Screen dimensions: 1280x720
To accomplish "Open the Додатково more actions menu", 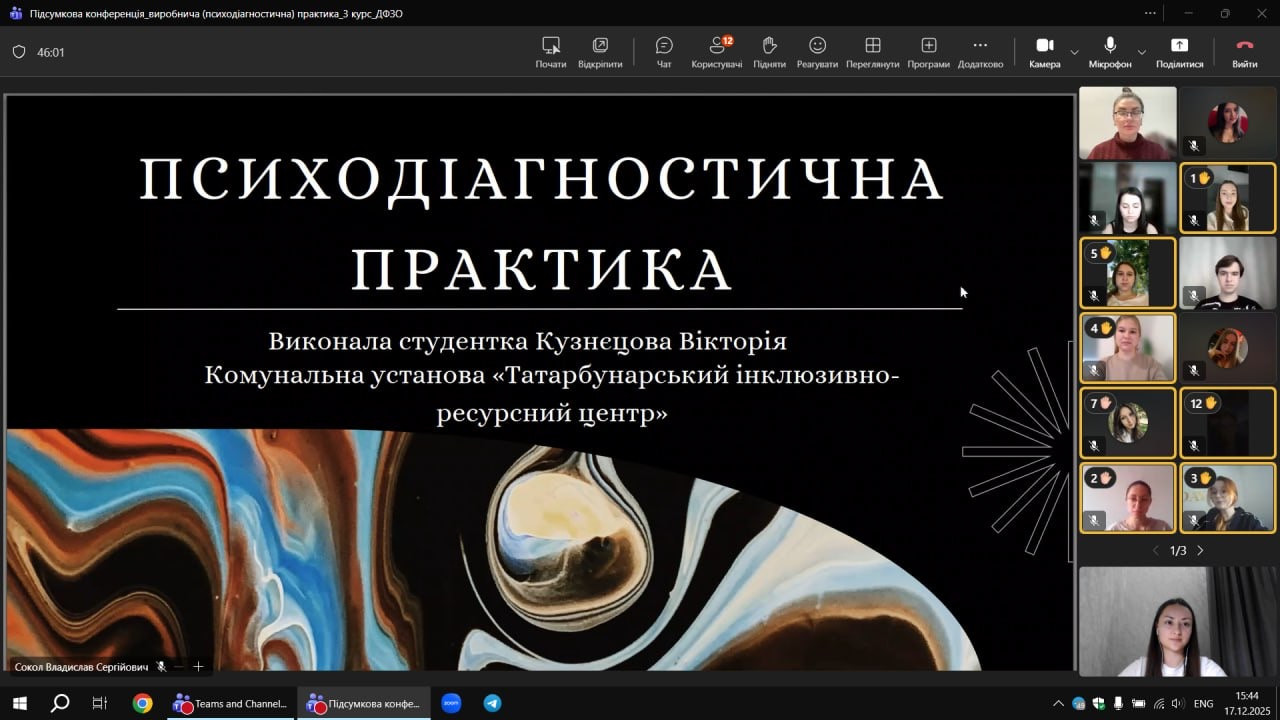I will (980, 52).
